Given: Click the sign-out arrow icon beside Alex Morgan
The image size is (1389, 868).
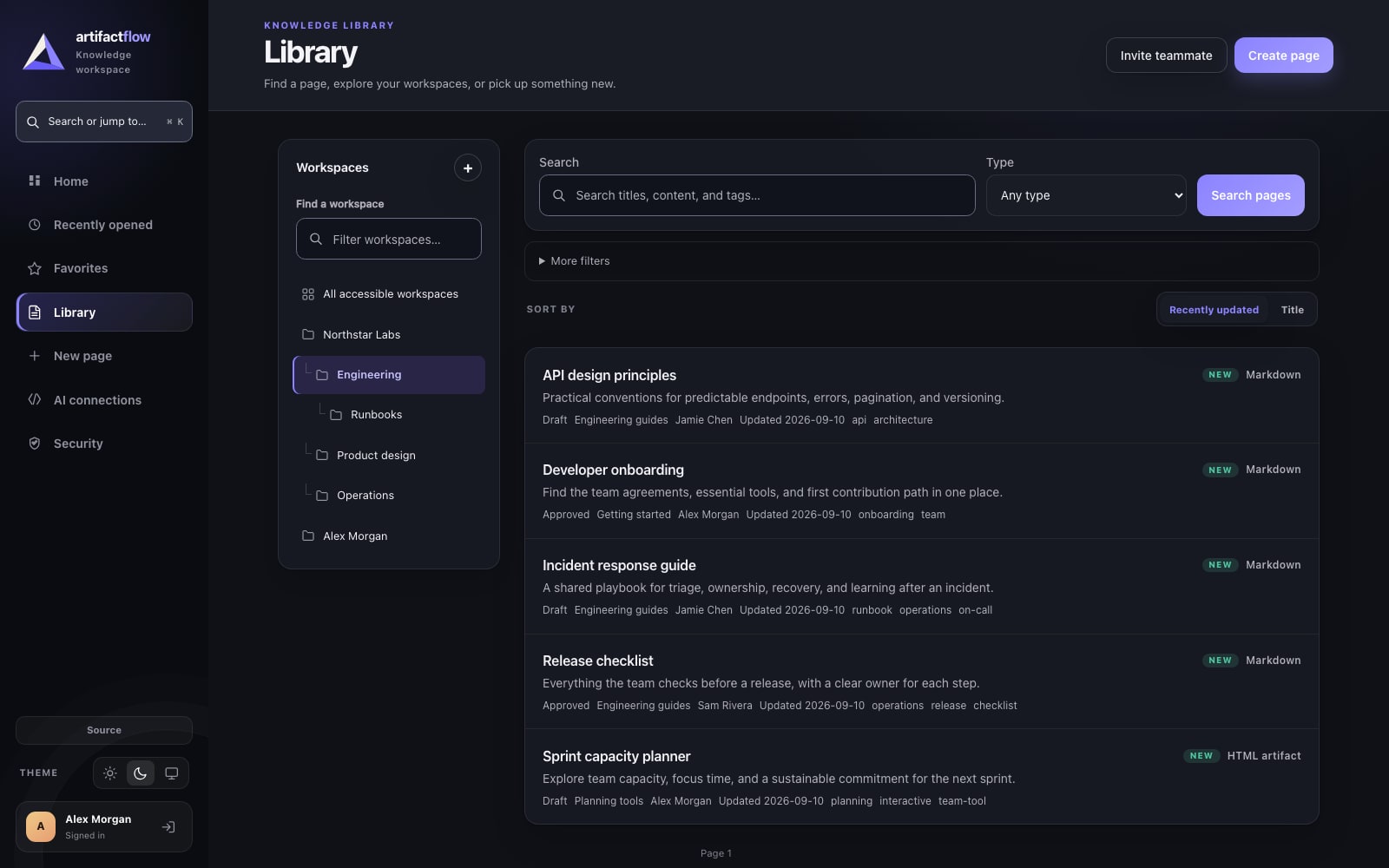Looking at the screenshot, I should [168, 827].
